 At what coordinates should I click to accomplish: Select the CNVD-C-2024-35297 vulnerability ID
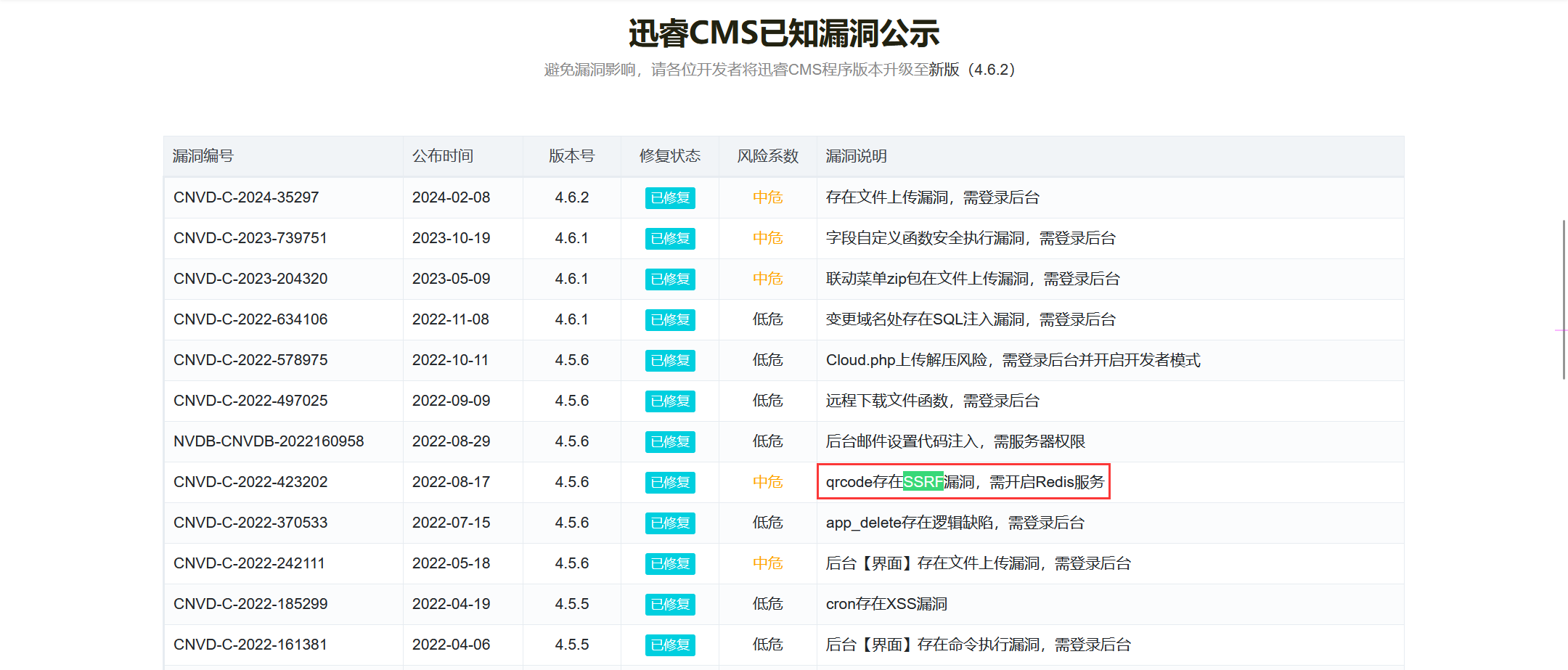246,197
